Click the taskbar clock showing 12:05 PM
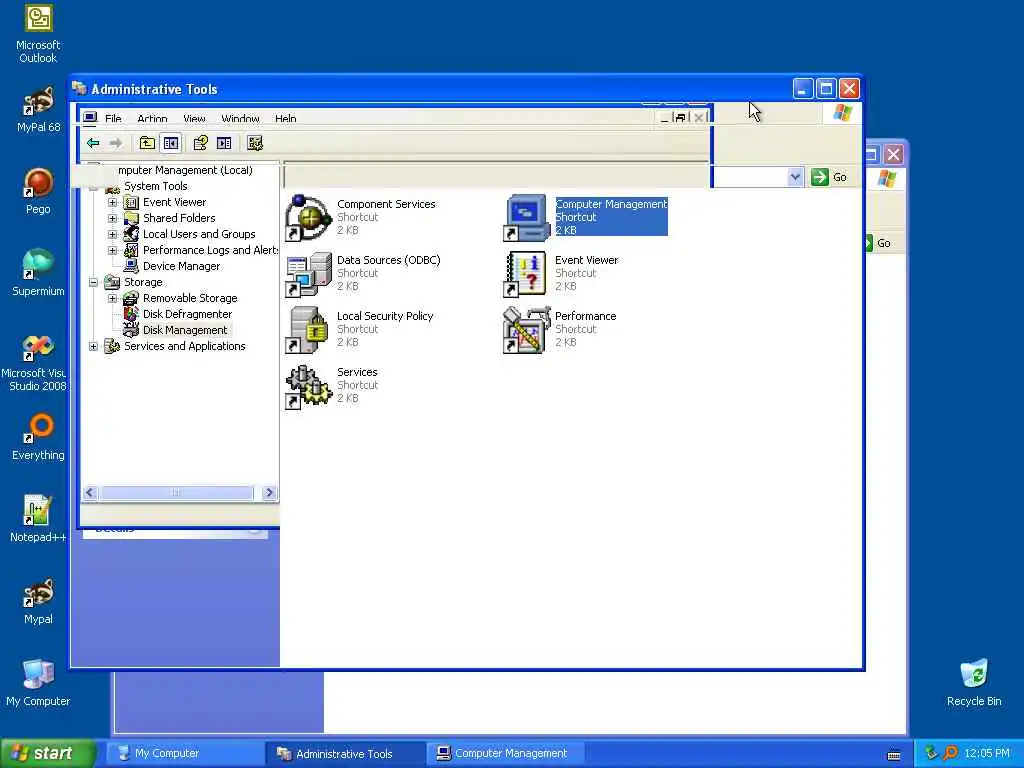This screenshot has width=1024, height=768. click(987, 753)
